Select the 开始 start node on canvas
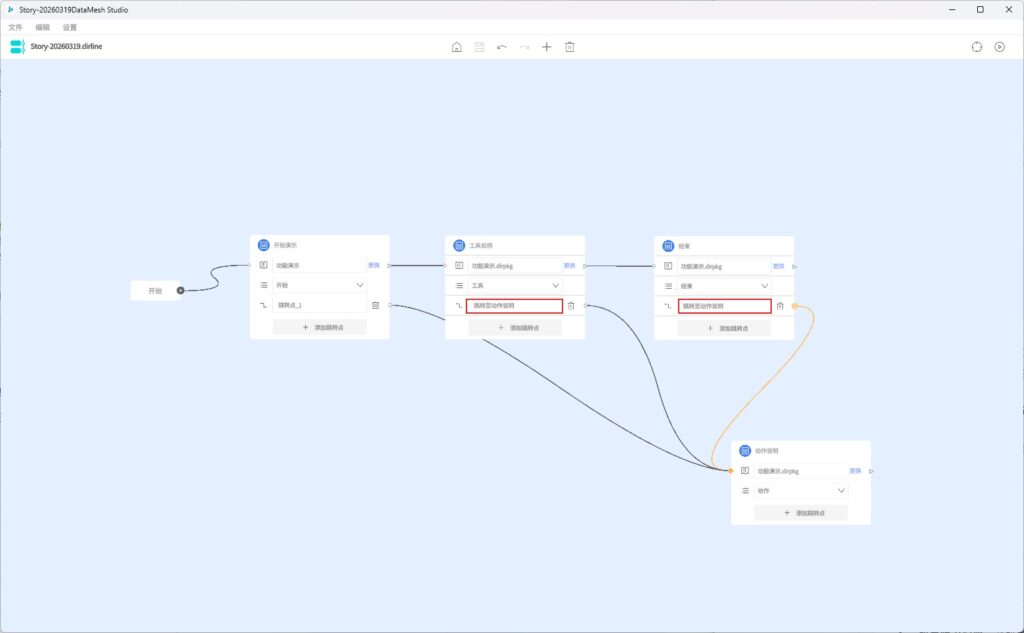Screen dimensions: 1024x633 click(155, 290)
